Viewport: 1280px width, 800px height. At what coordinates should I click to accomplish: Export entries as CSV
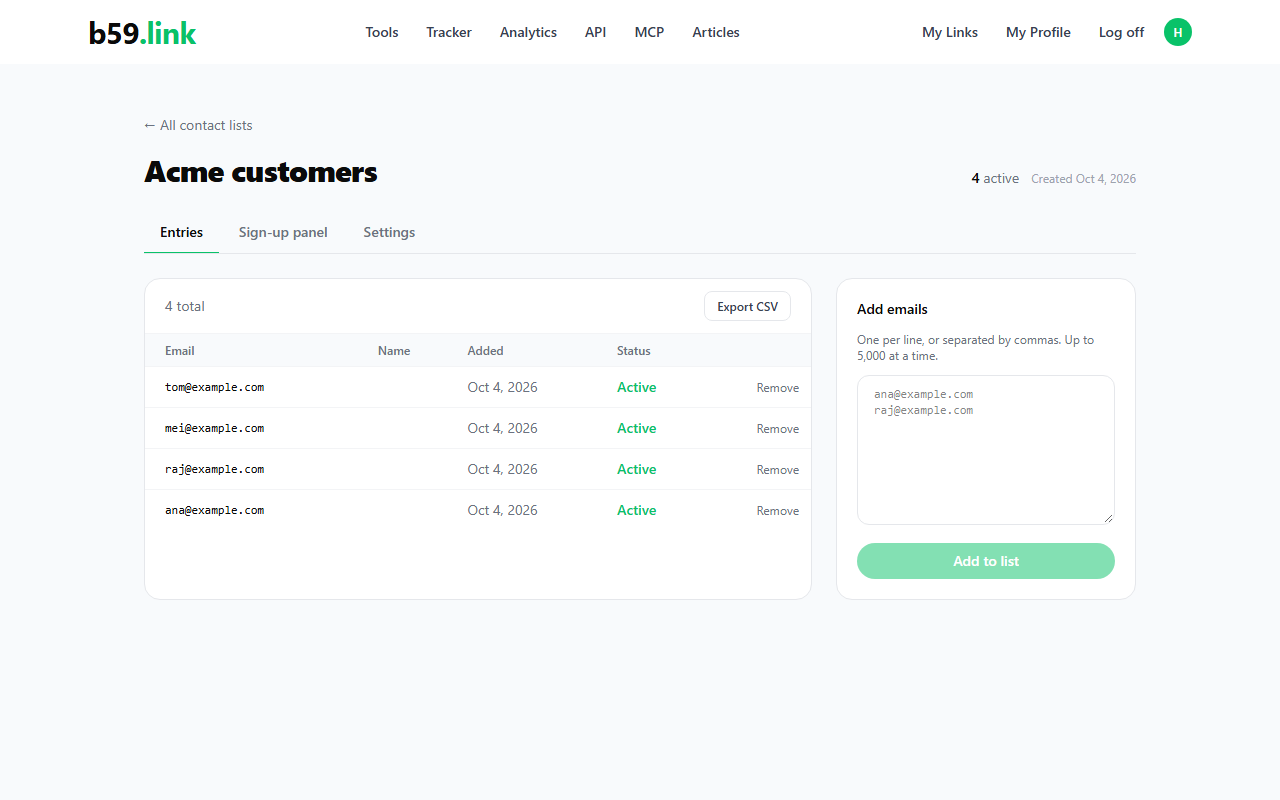(747, 307)
